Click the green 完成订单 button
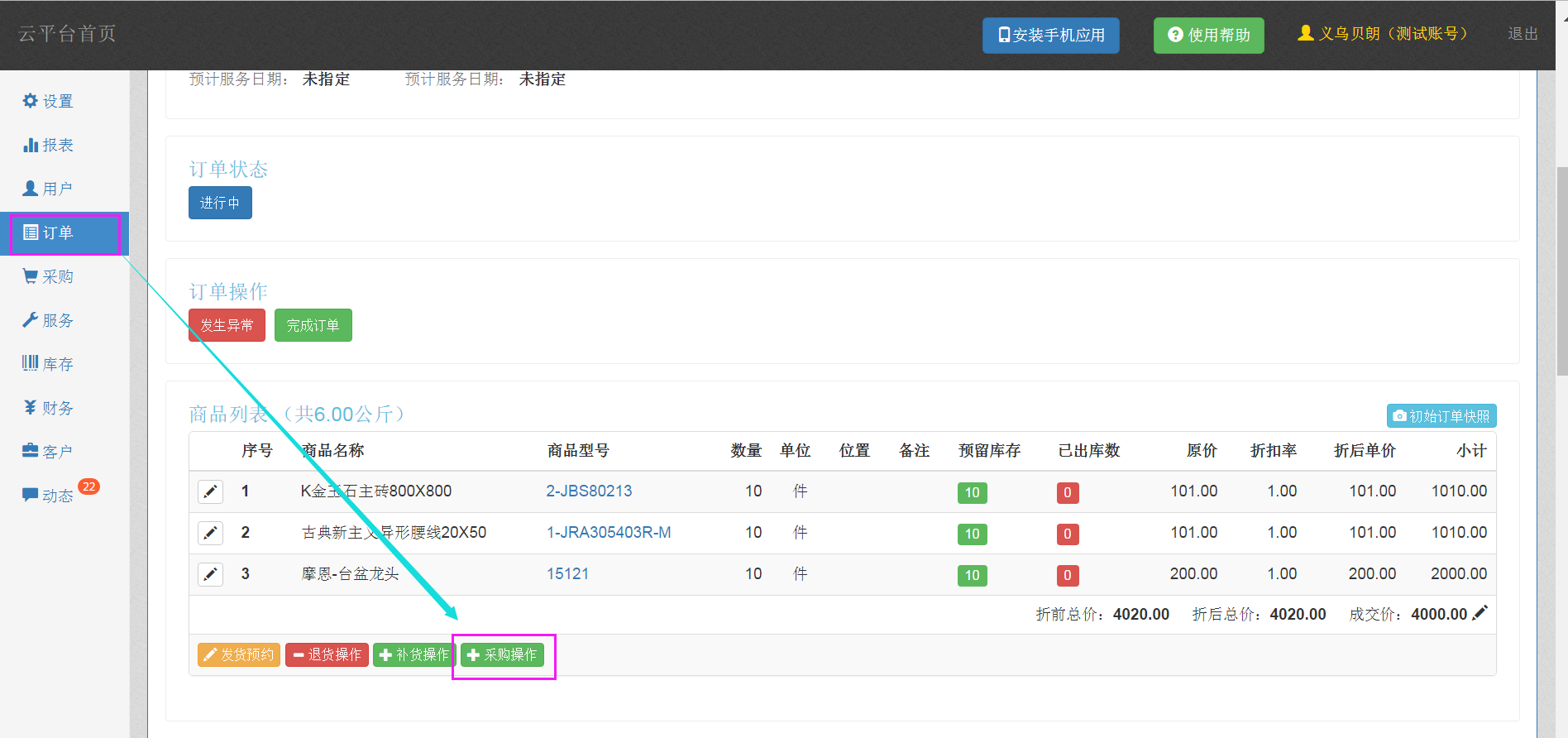This screenshot has height=738, width=1568. click(x=313, y=325)
